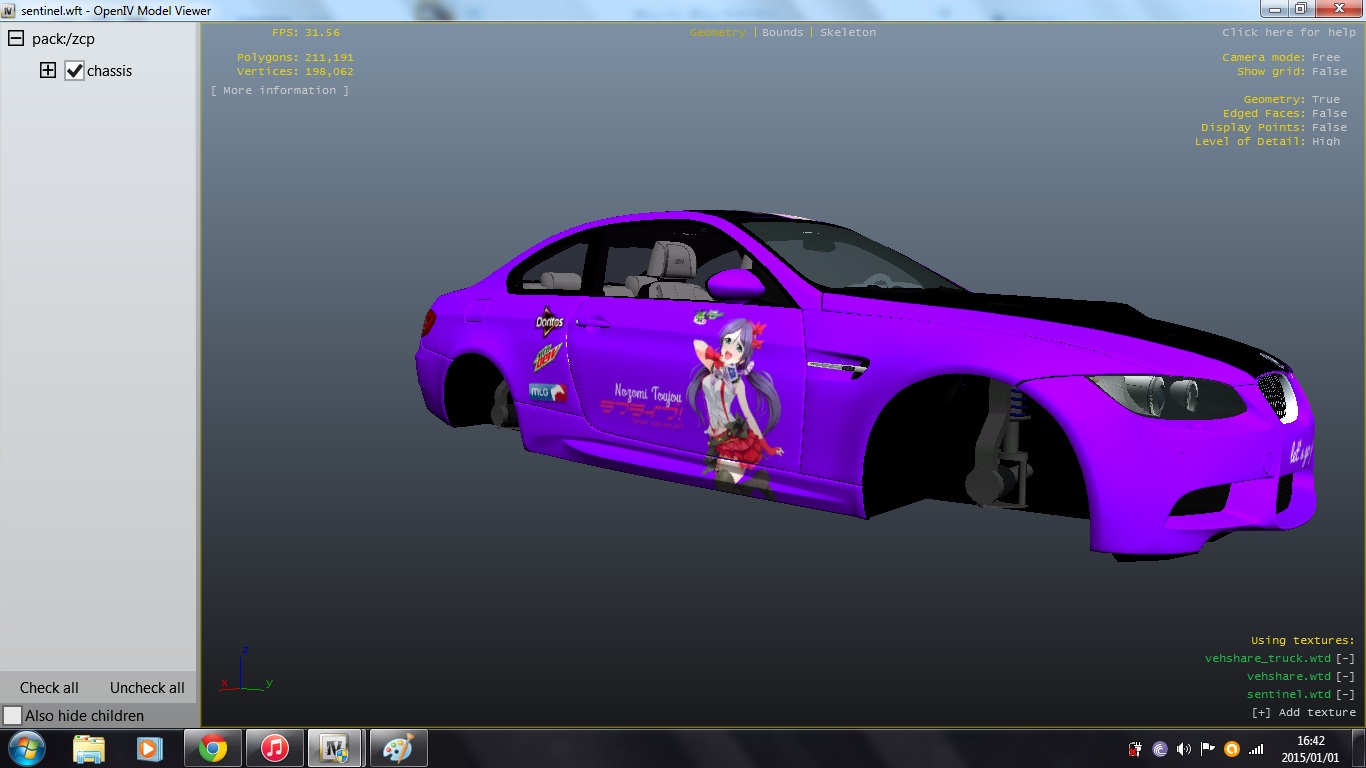Click the power battery tray icon
The height and width of the screenshot is (768, 1366).
click(1135, 748)
